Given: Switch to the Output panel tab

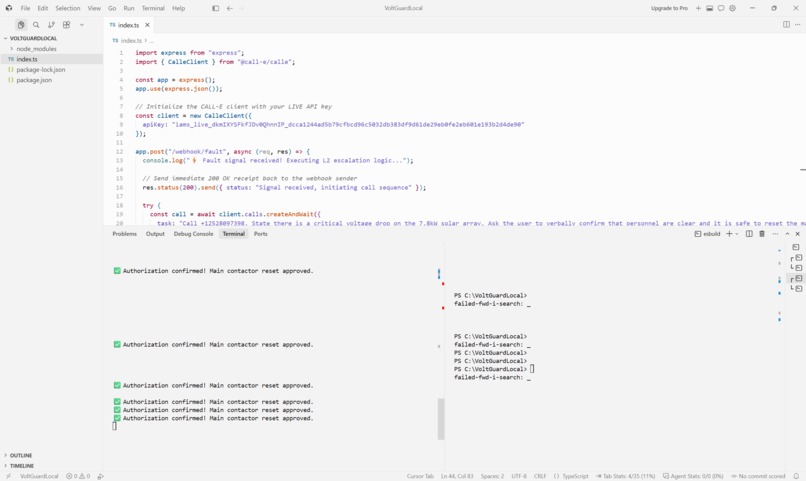Looking at the screenshot, I should click(155, 234).
